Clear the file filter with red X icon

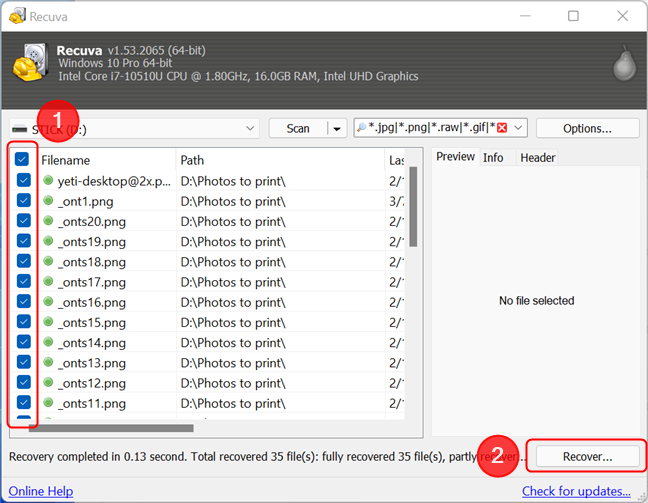coord(502,128)
